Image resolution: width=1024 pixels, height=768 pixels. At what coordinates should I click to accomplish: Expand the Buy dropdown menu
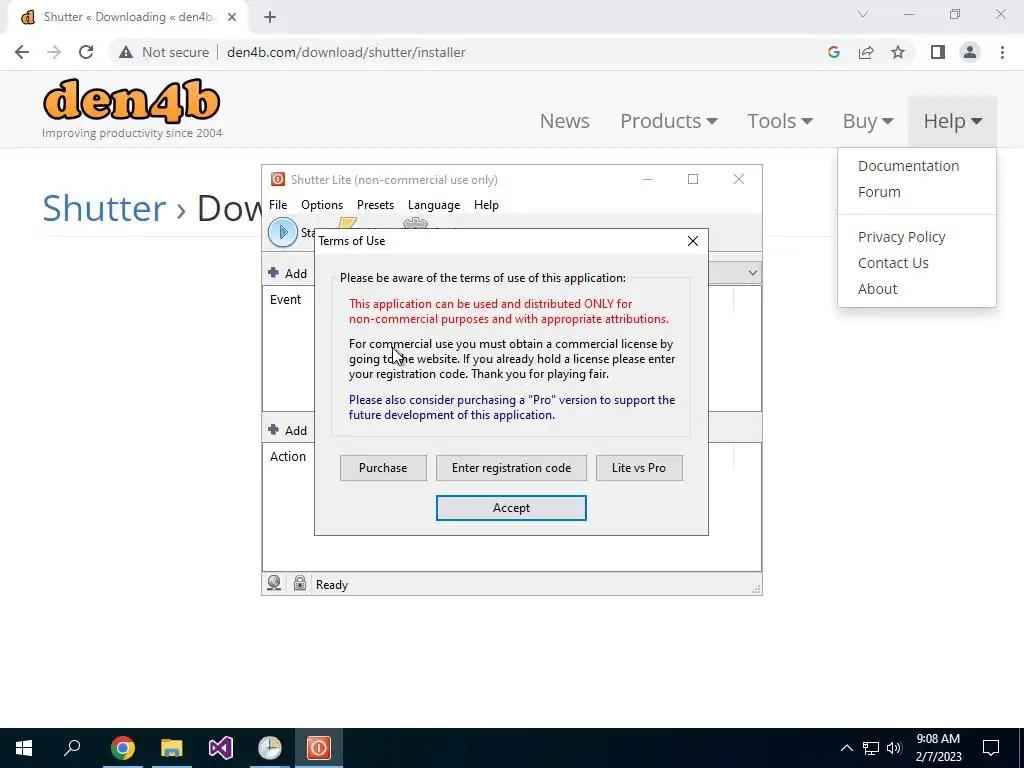point(868,121)
